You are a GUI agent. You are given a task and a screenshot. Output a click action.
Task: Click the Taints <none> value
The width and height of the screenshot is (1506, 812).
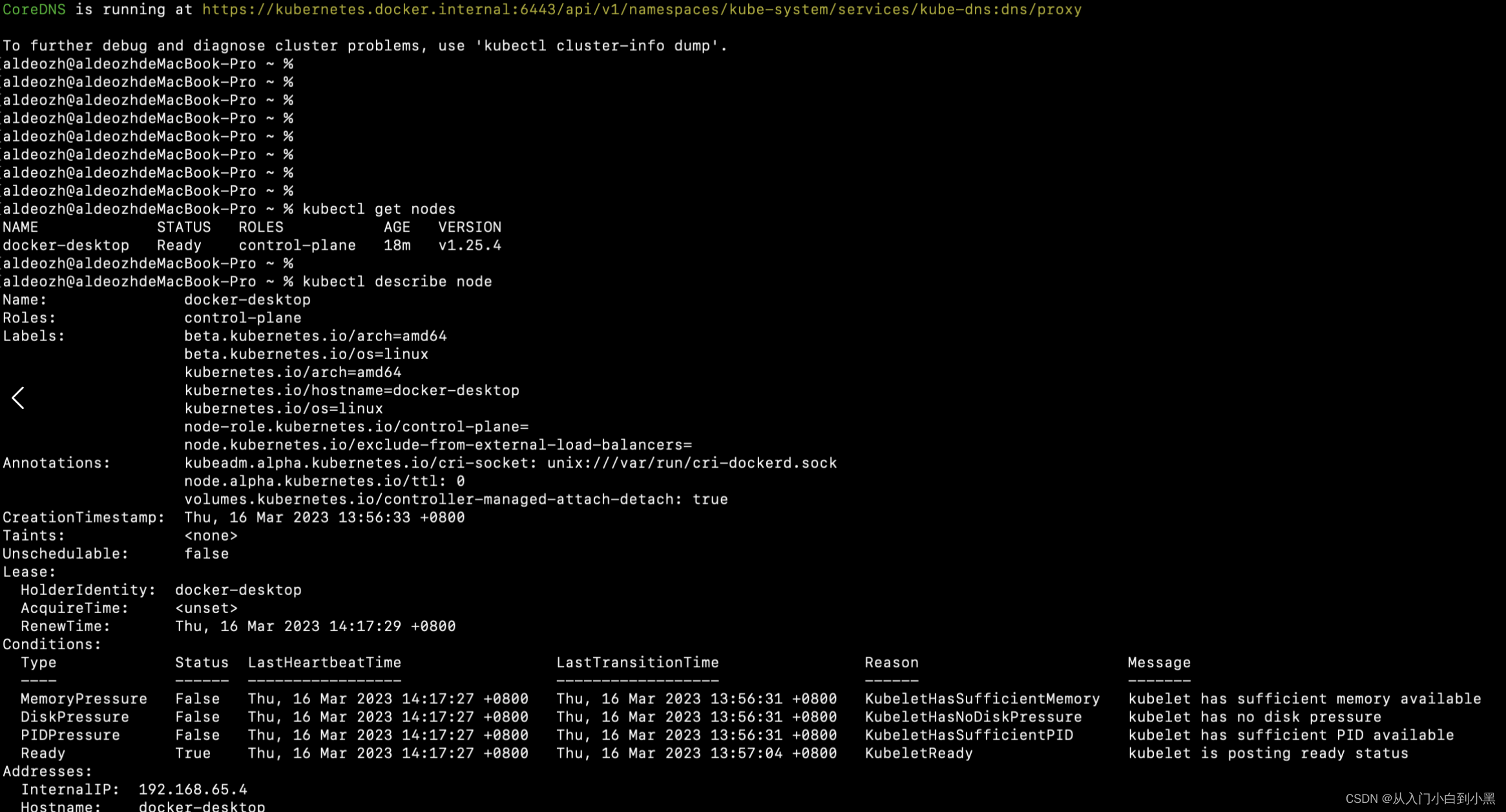coord(211,536)
